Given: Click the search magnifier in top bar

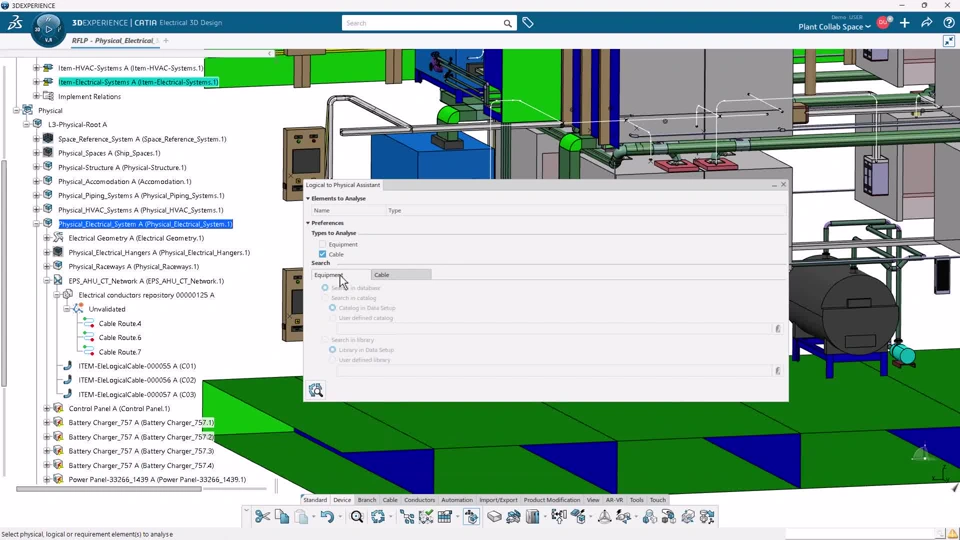Looking at the screenshot, I should click(508, 23).
